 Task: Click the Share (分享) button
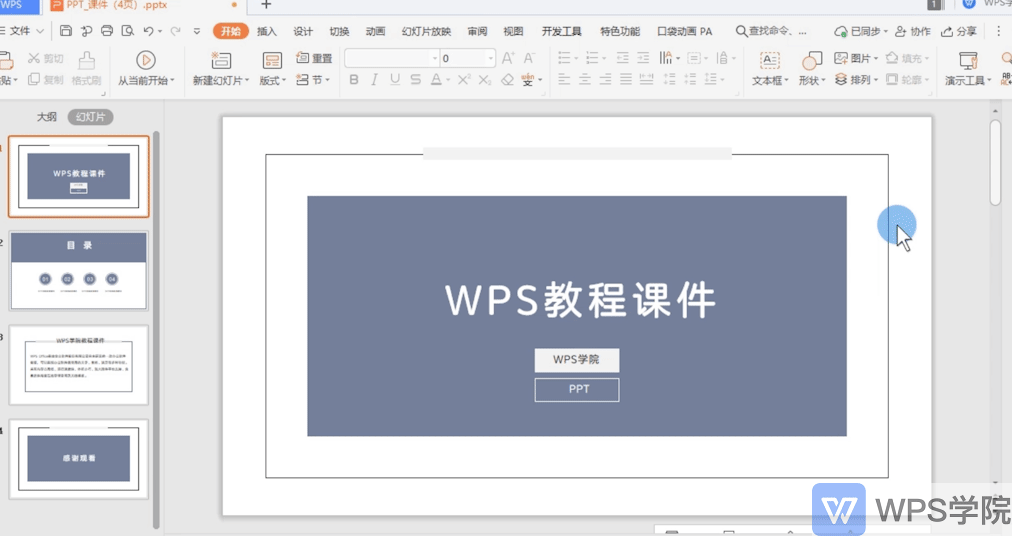coord(958,31)
